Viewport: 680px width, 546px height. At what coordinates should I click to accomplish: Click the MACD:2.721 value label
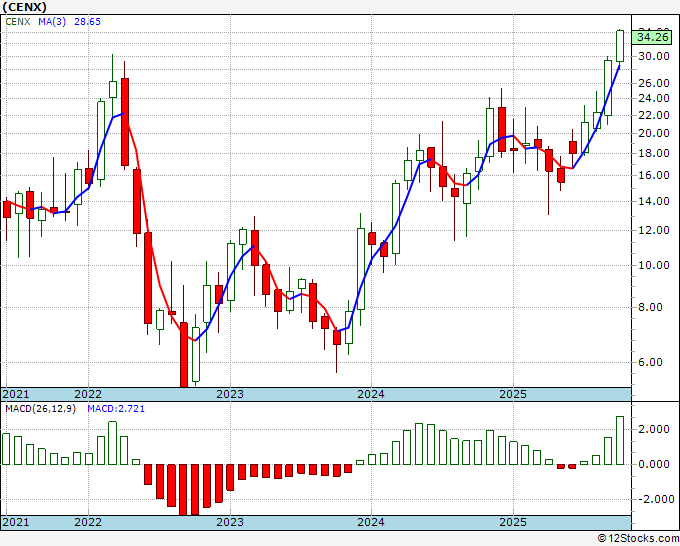point(116,409)
